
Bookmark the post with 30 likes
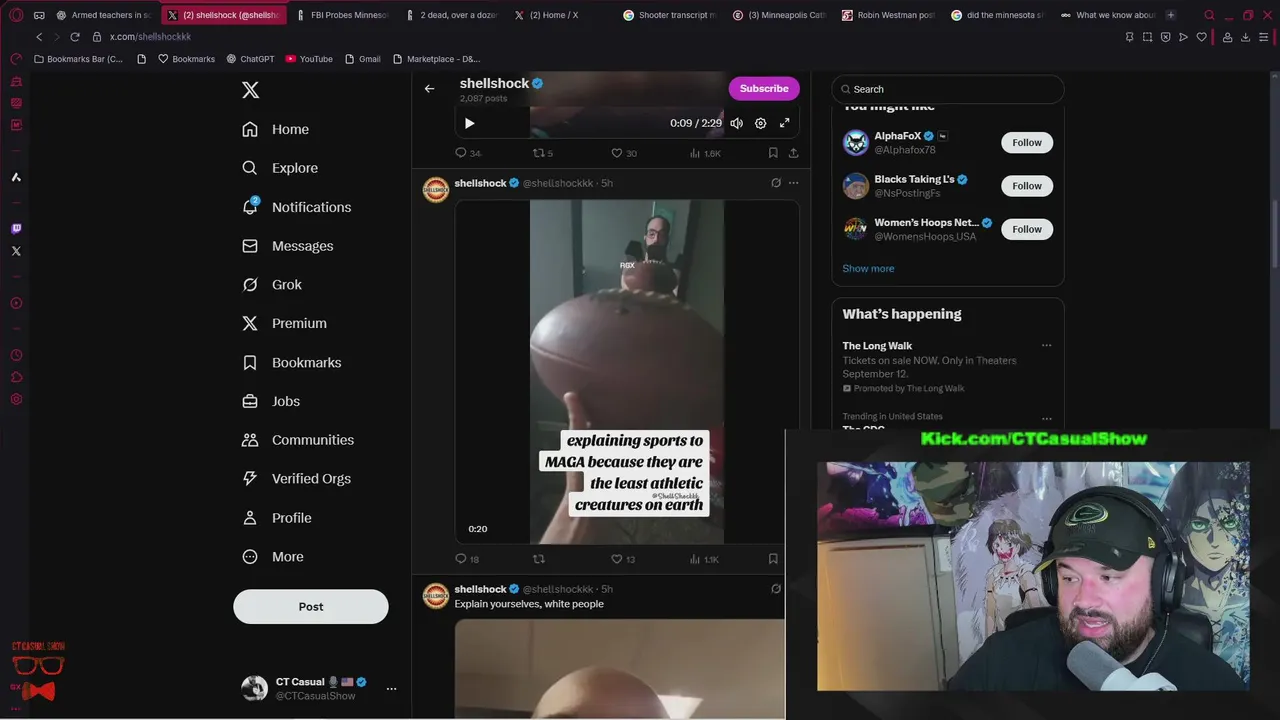773,153
